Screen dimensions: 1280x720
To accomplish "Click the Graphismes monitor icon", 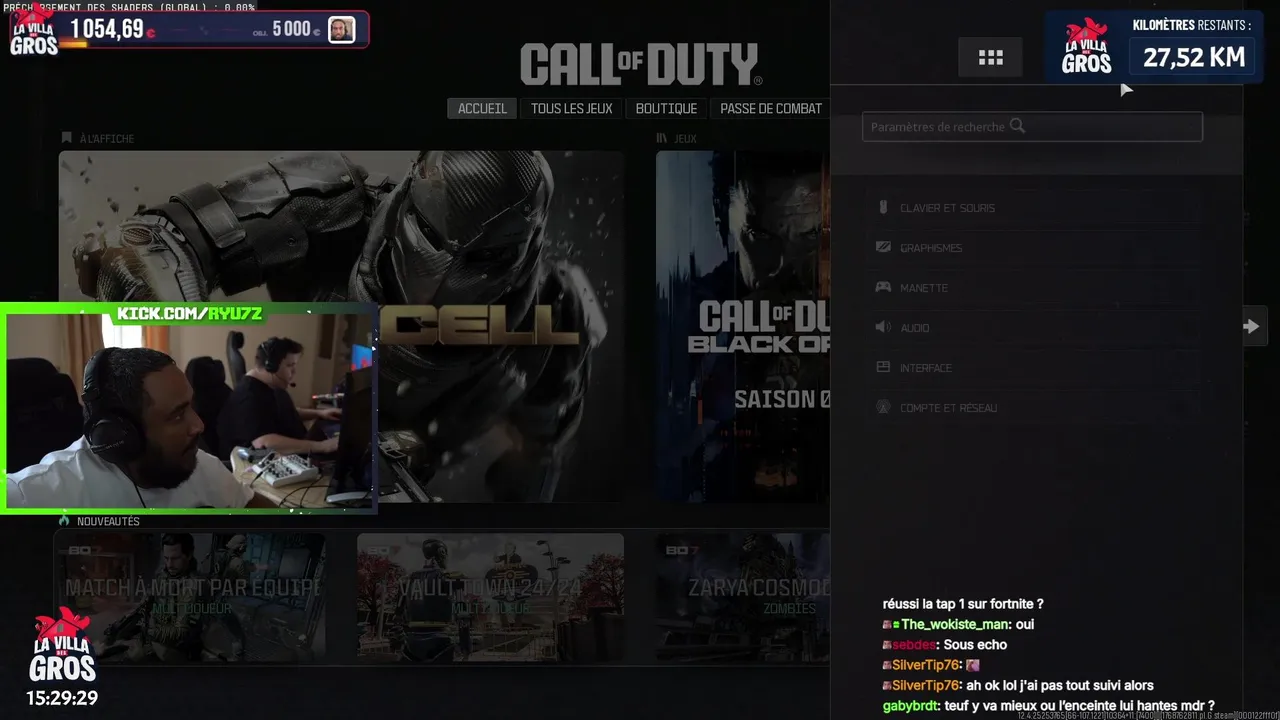I will pyautogui.click(x=883, y=247).
